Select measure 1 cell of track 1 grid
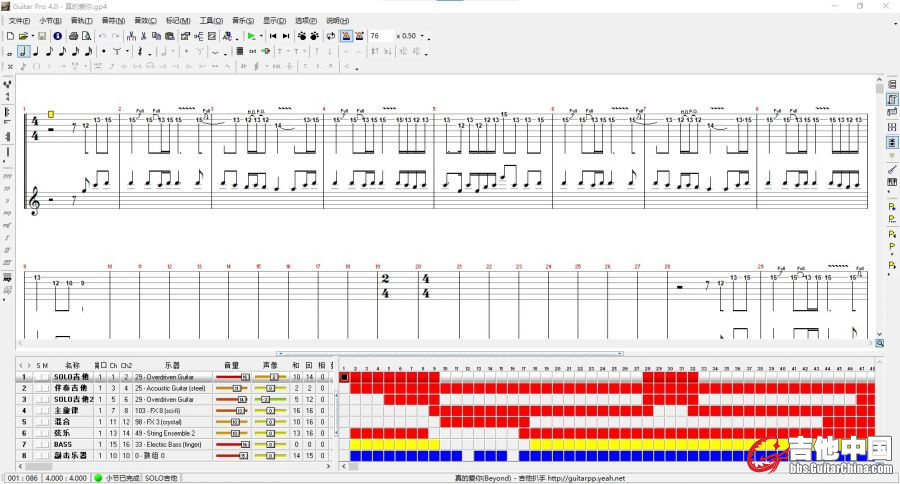The image size is (900, 484). pos(344,377)
